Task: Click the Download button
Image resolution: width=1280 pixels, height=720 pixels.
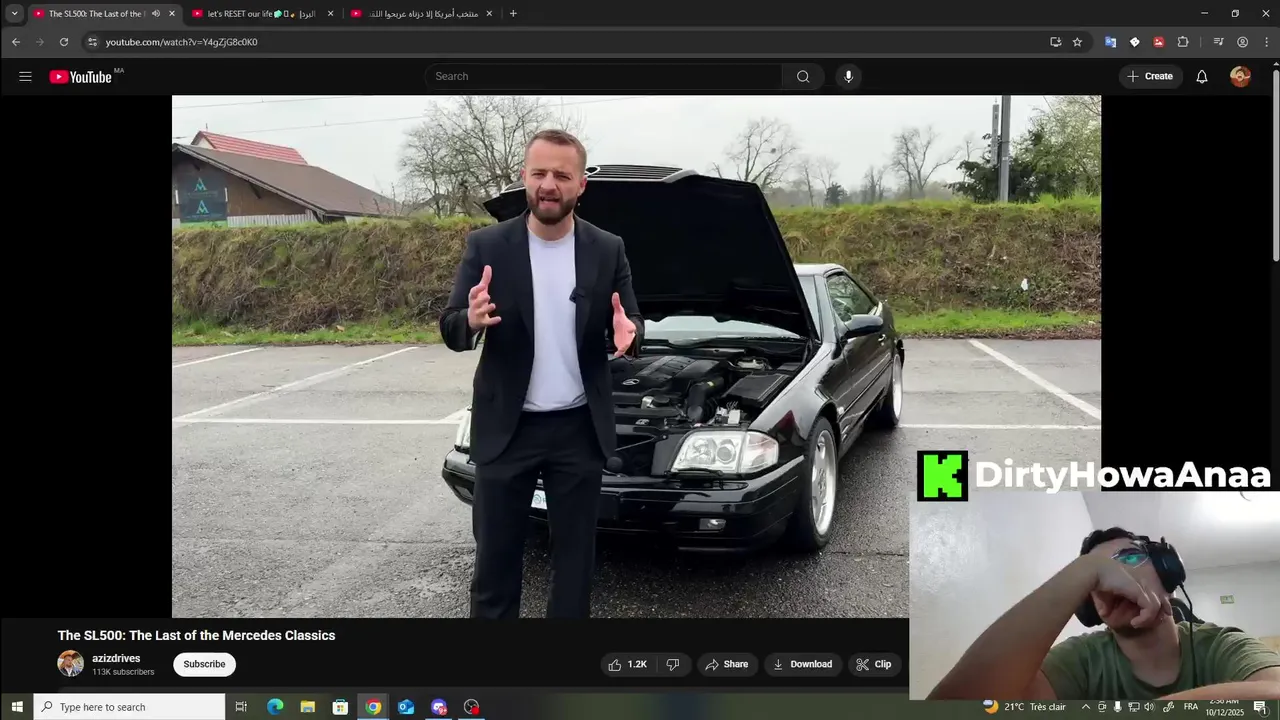Action: 803,664
